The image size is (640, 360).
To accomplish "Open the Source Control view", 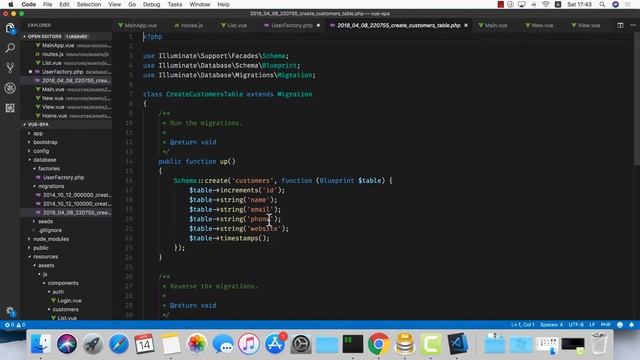I will tap(10, 68).
